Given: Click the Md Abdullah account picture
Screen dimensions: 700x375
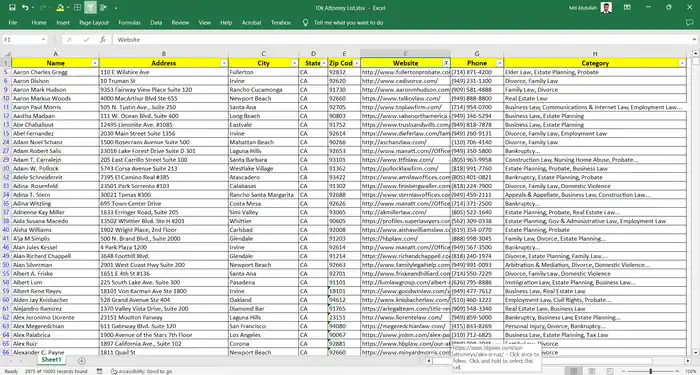Looking at the screenshot, I should coord(606,8).
